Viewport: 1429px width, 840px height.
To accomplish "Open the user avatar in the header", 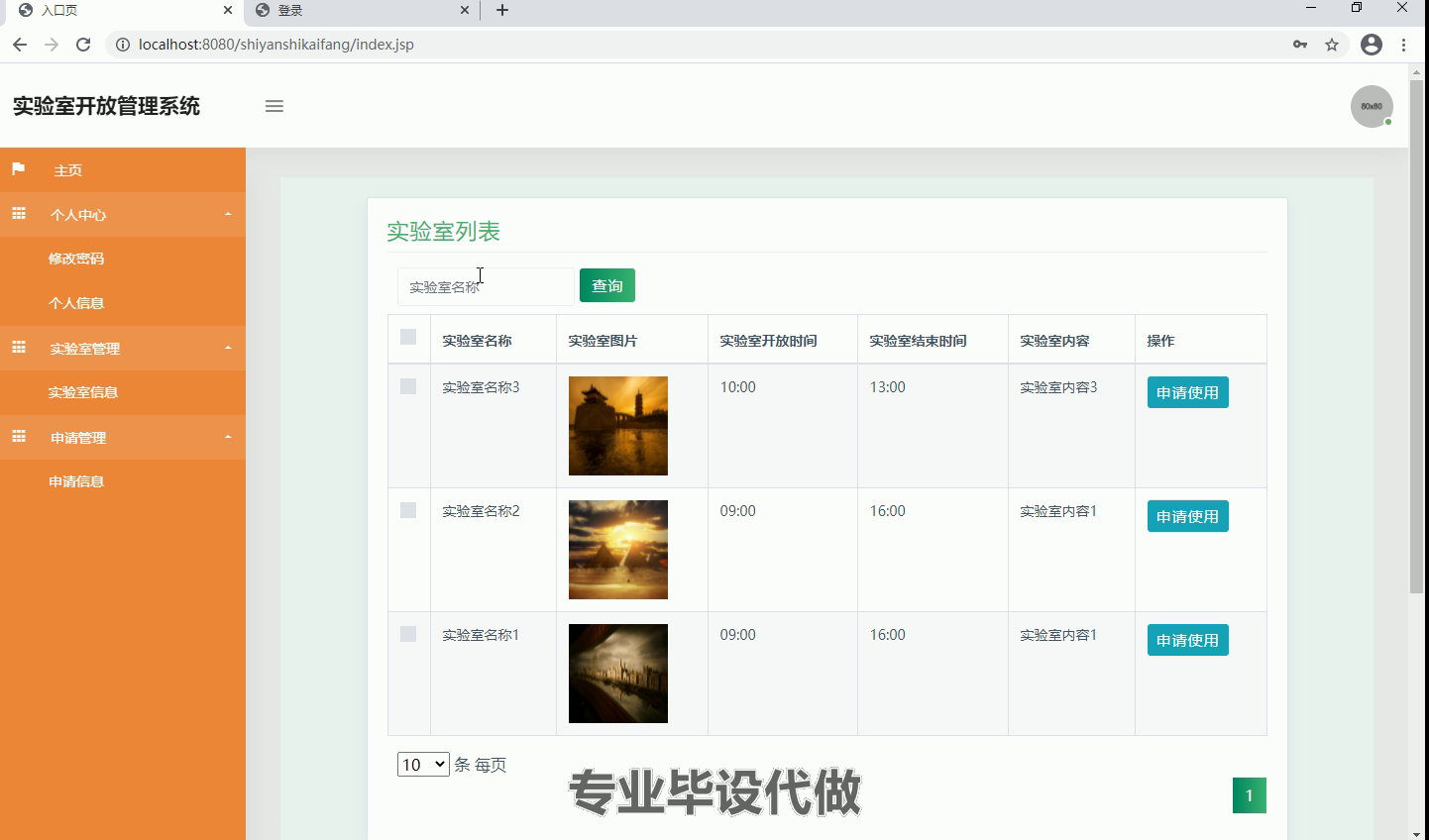I will click(x=1372, y=106).
